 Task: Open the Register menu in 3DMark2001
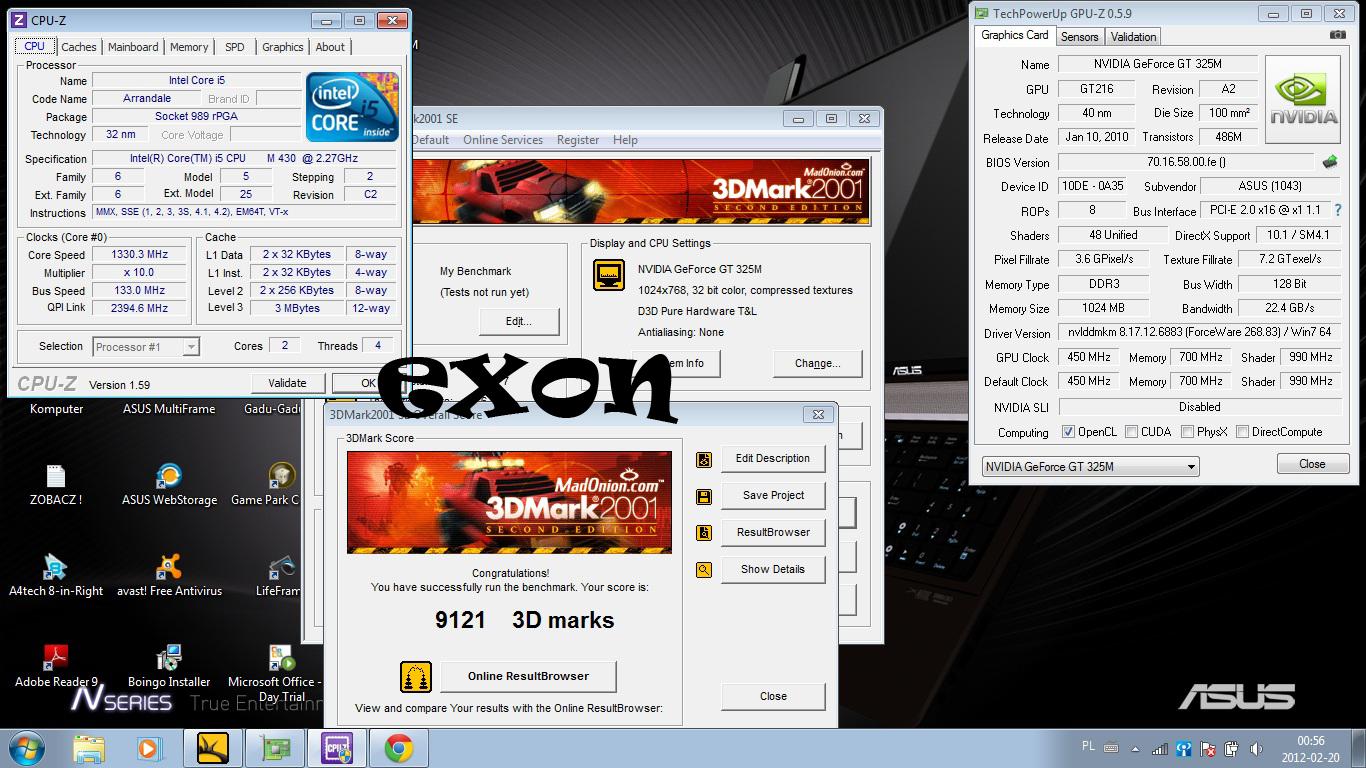click(x=578, y=140)
